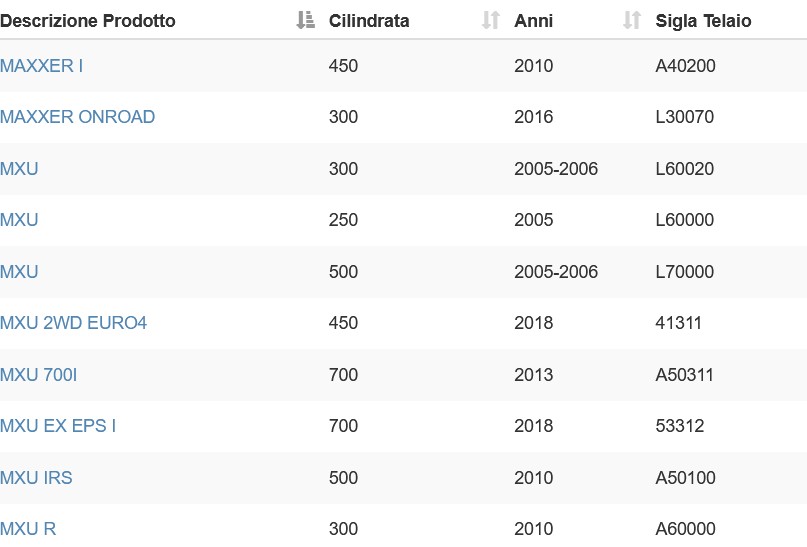
Task: Open the MXU R link
Action: click(x=28, y=528)
